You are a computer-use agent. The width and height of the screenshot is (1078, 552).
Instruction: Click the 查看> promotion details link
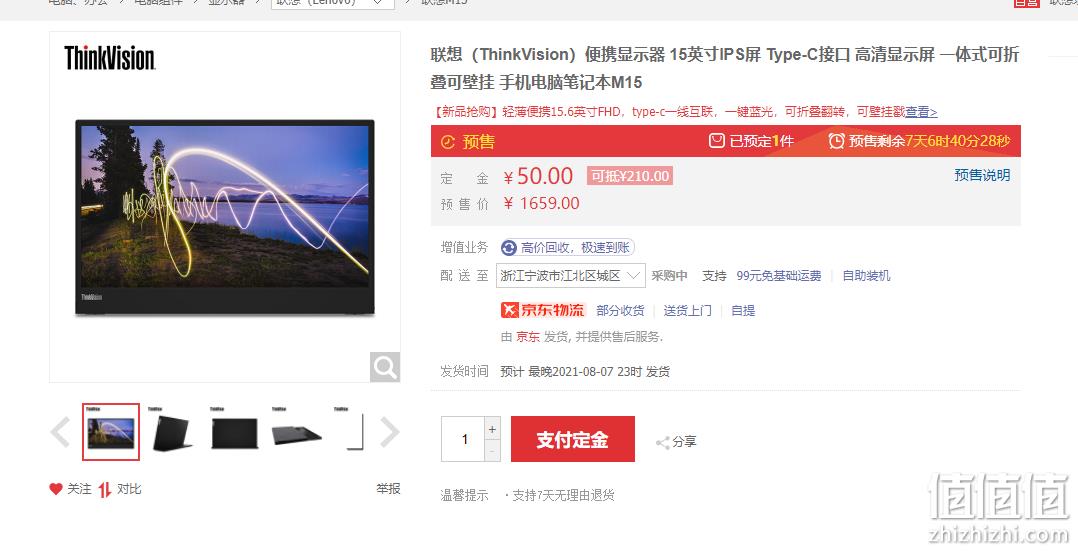pos(921,111)
